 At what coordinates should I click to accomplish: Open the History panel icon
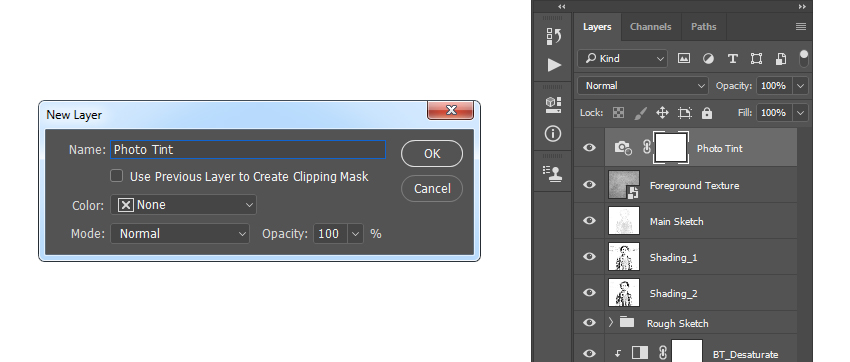click(x=553, y=36)
